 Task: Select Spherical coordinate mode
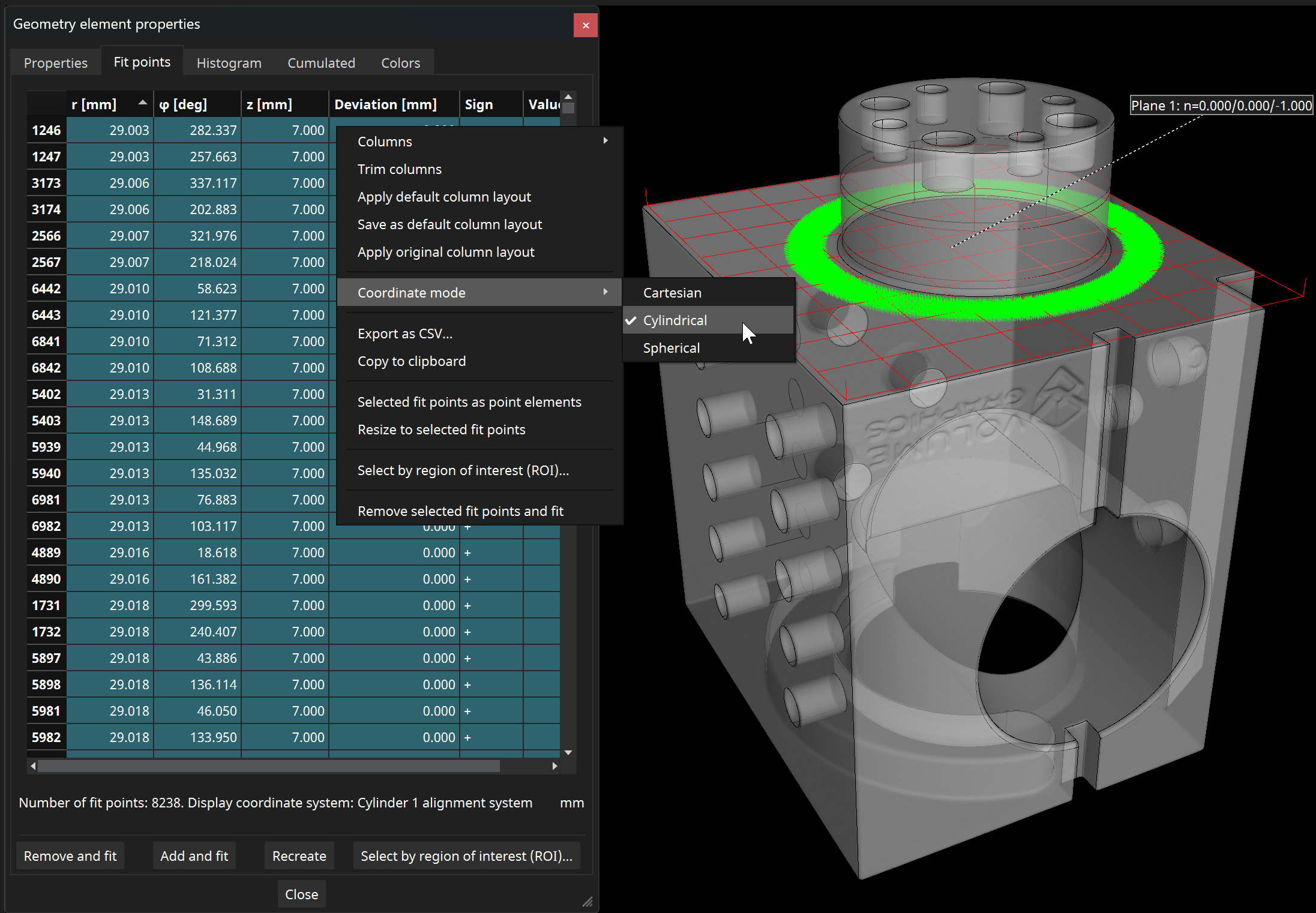671,348
